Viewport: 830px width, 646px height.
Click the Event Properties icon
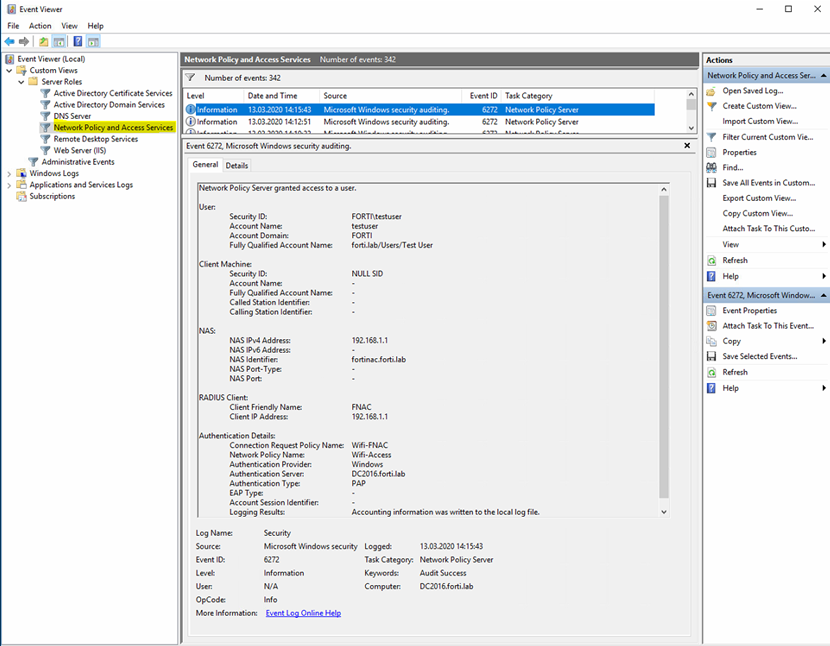pyautogui.click(x=711, y=311)
